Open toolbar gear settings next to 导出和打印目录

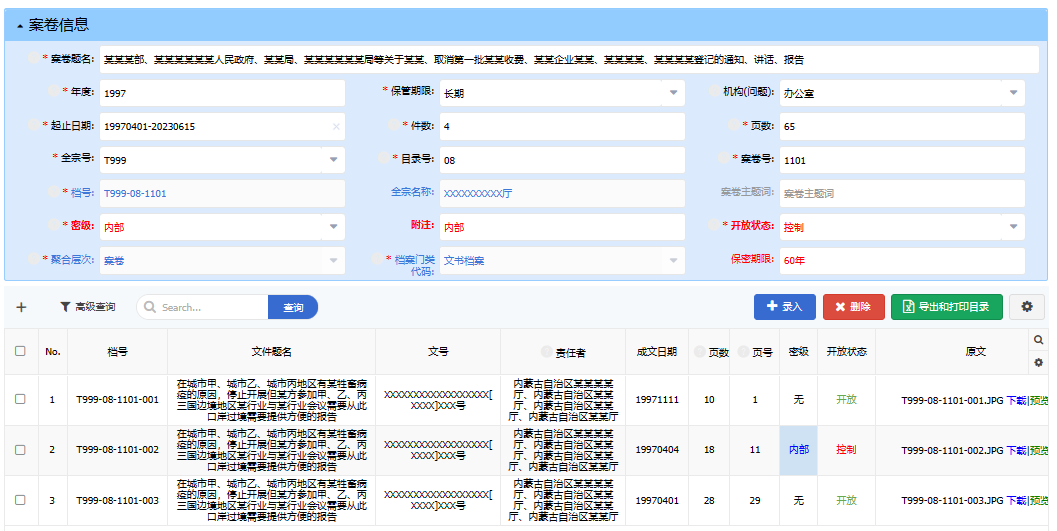pyautogui.click(x=1027, y=307)
